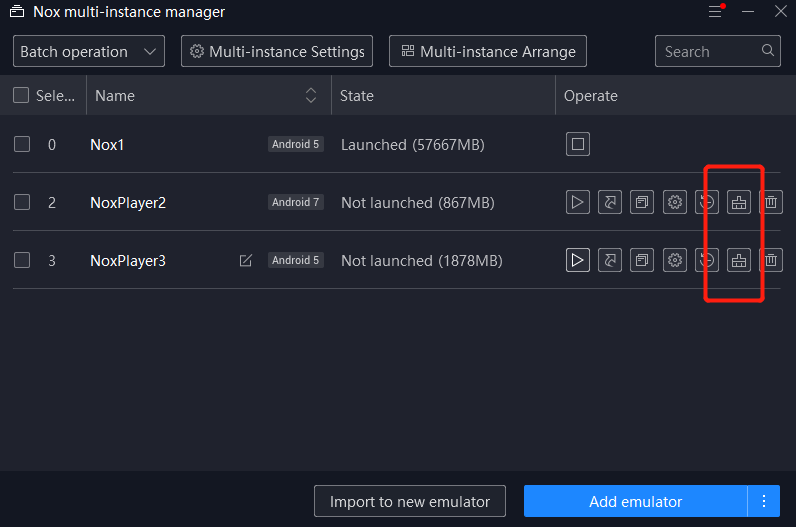This screenshot has height=527, width=796.
Task: Select the NoxPlayer3 instance name
Action: (128, 260)
